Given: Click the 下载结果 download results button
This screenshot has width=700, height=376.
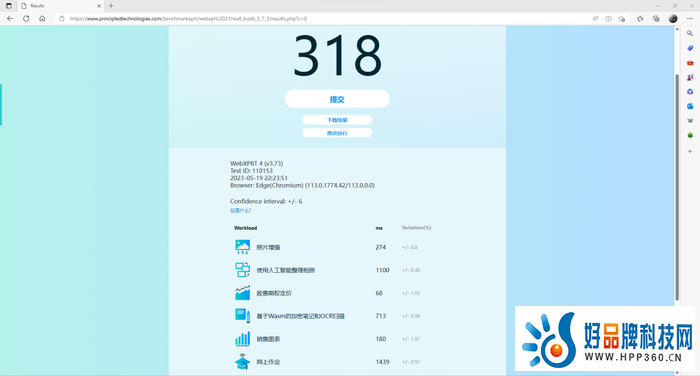Looking at the screenshot, I should pos(337,120).
